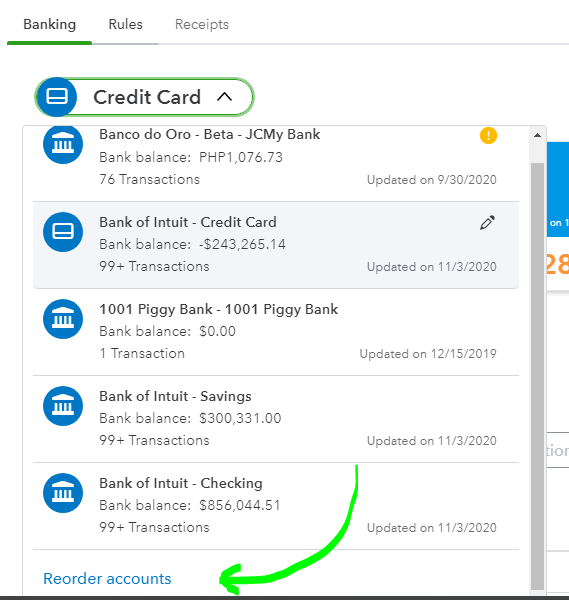This screenshot has height=600, width=569.
Task: Click the 1001 Piggy Bank icon
Action: click(63, 319)
